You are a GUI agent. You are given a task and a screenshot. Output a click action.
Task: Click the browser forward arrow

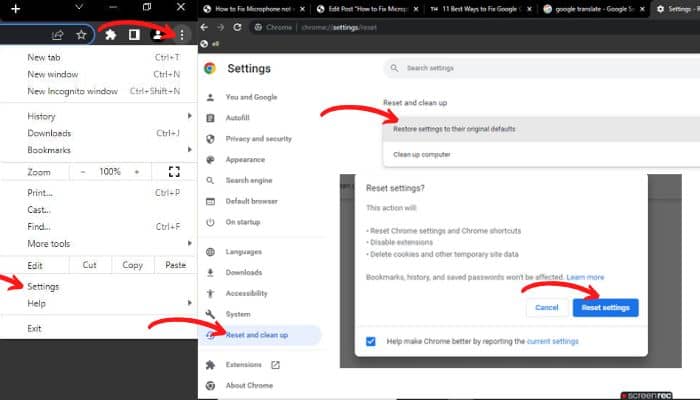[221, 27]
